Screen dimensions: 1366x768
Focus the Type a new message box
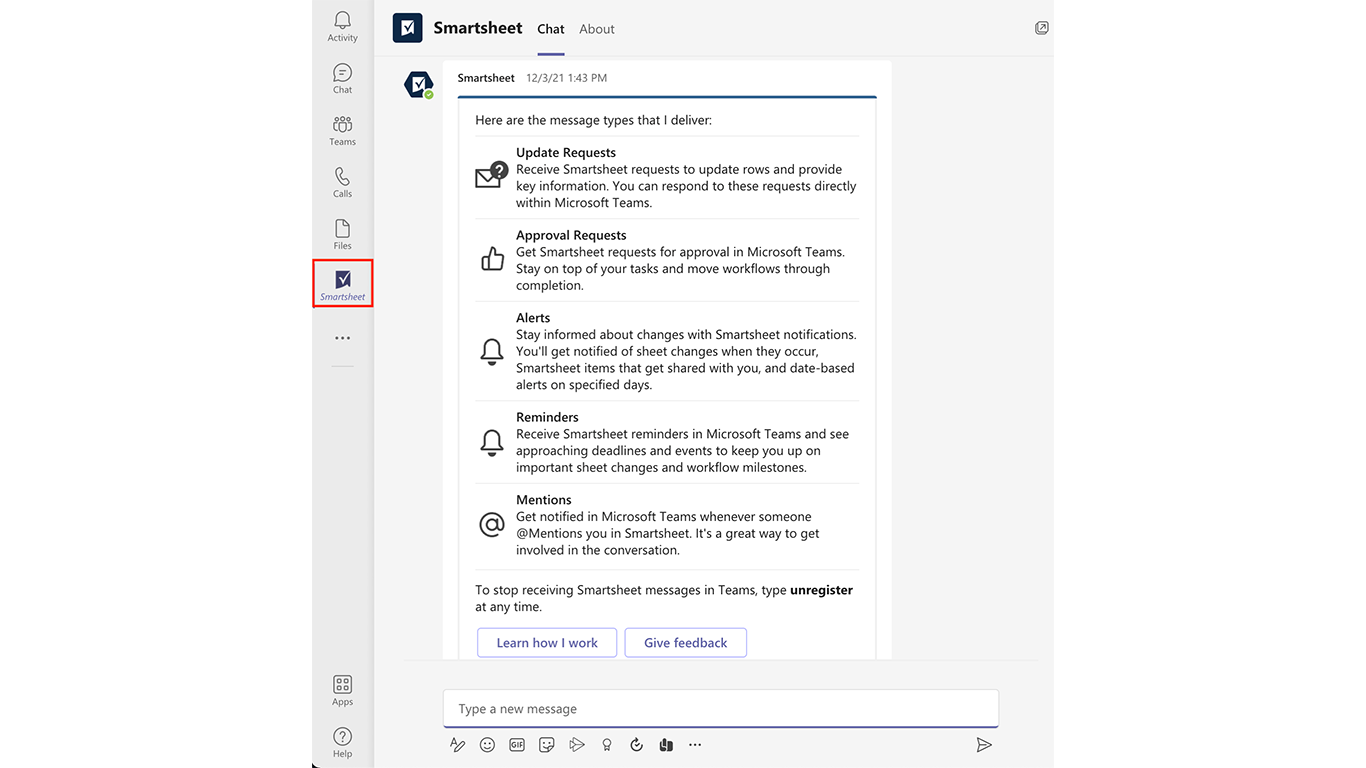[721, 709]
